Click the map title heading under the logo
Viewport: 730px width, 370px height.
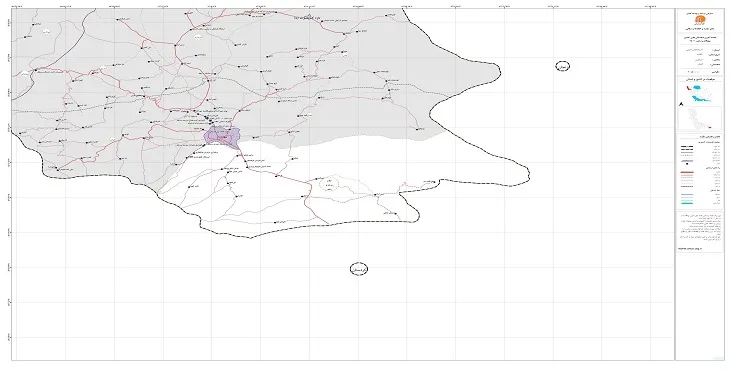[700, 39]
